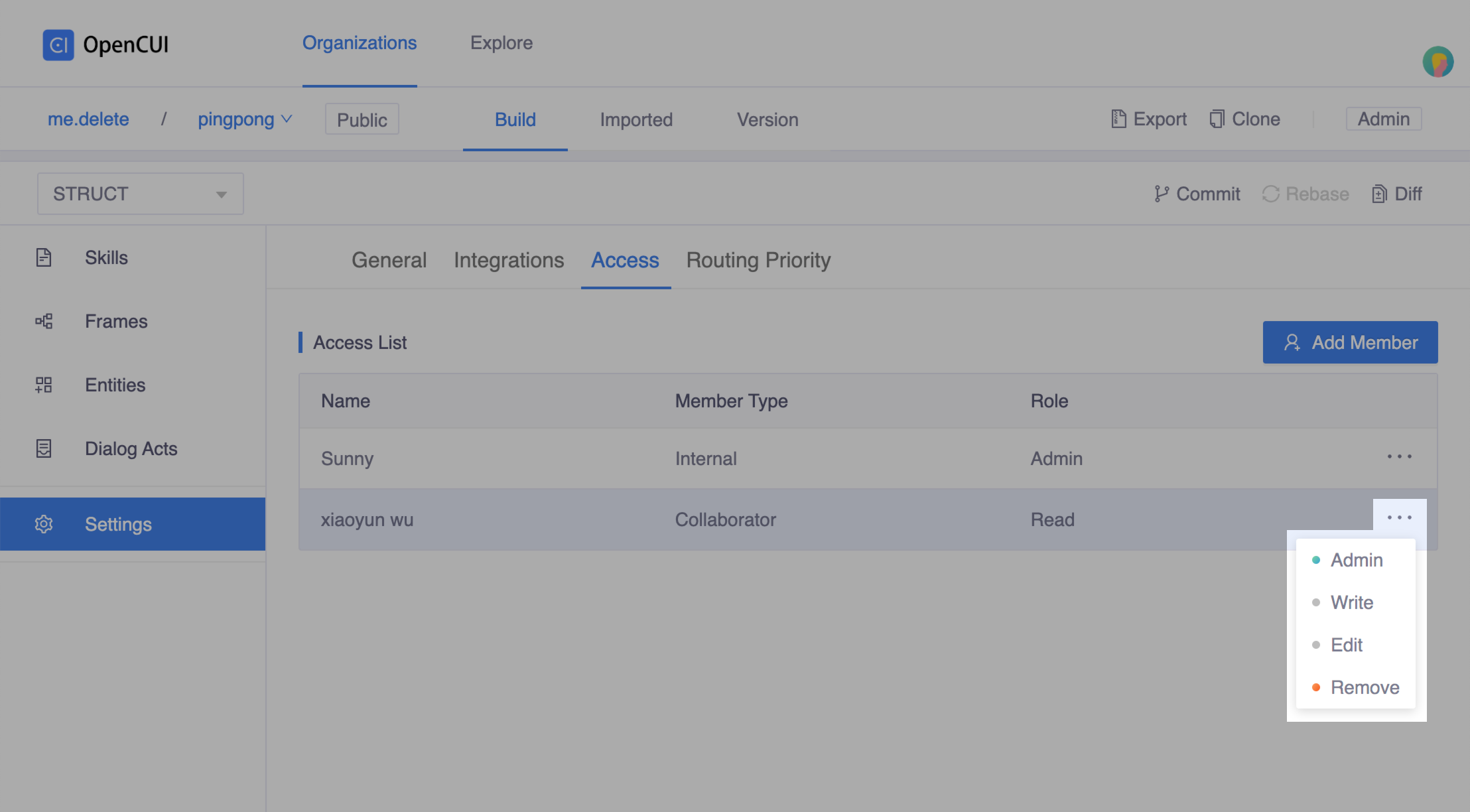Open Dialog Acts from the sidebar

tap(44, 448)
